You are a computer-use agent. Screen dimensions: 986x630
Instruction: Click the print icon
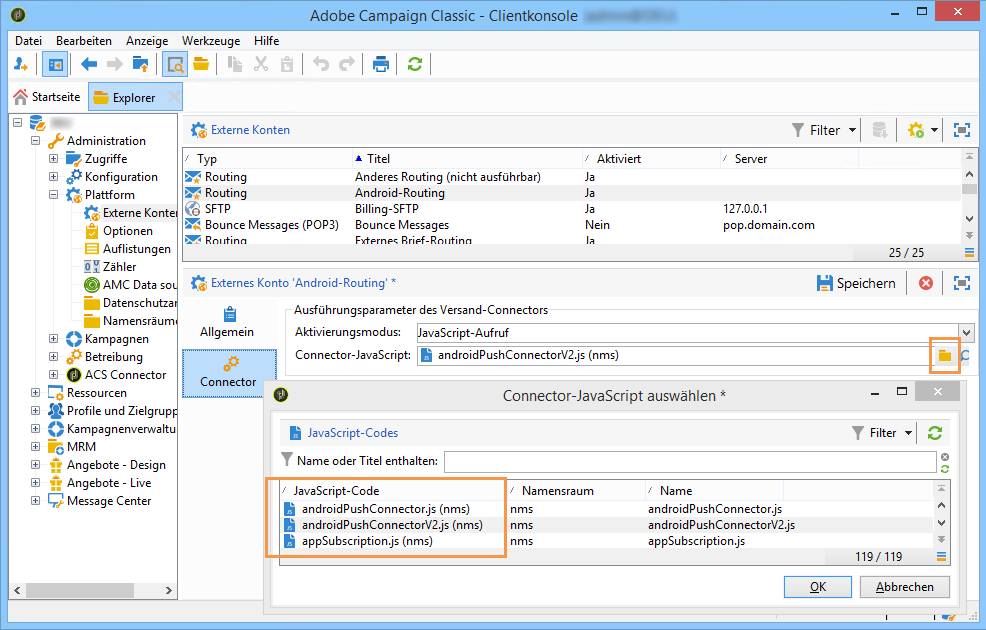click(380, 64)
